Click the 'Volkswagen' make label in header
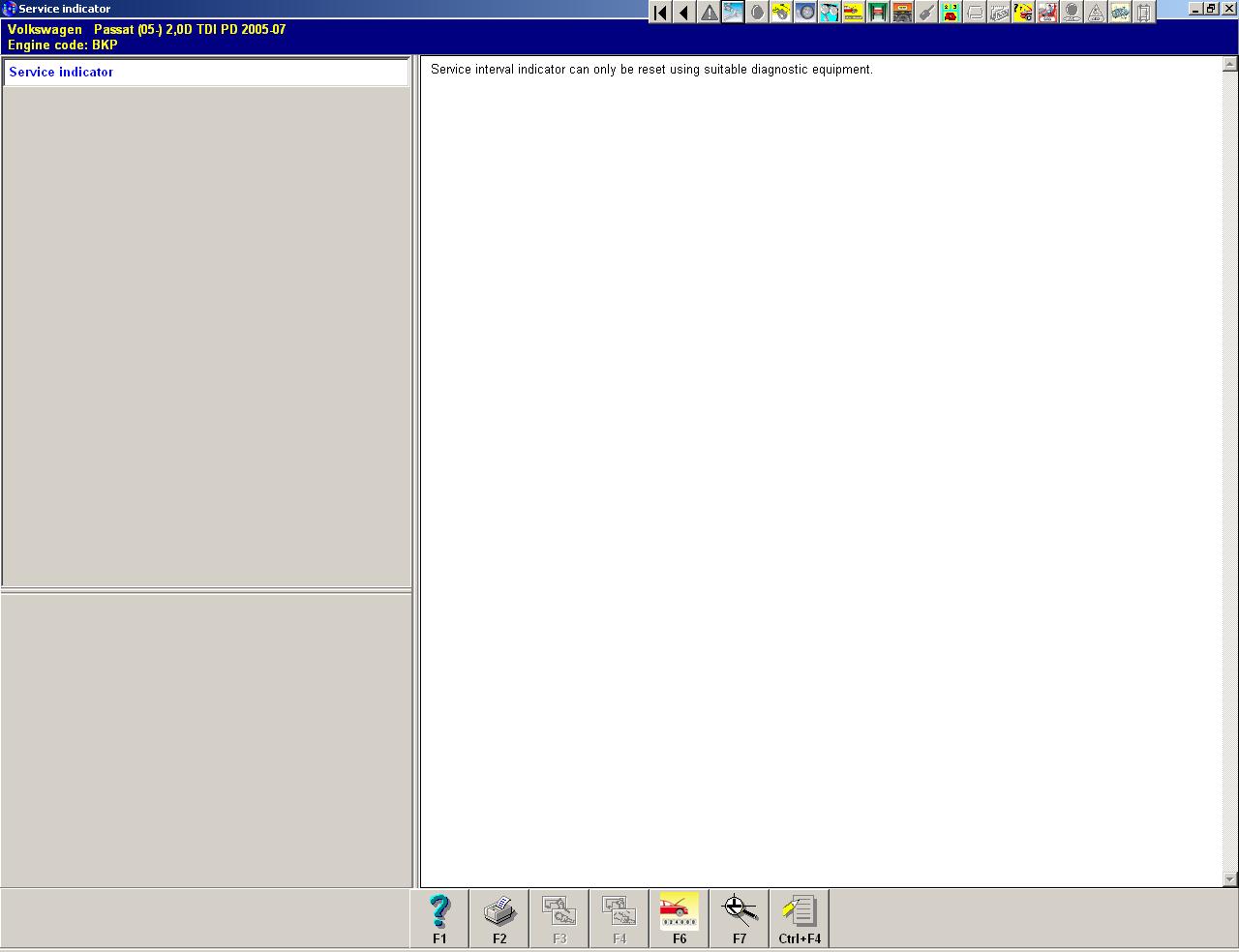Viewport: 1239px width, 952px height. coord(45,30)
